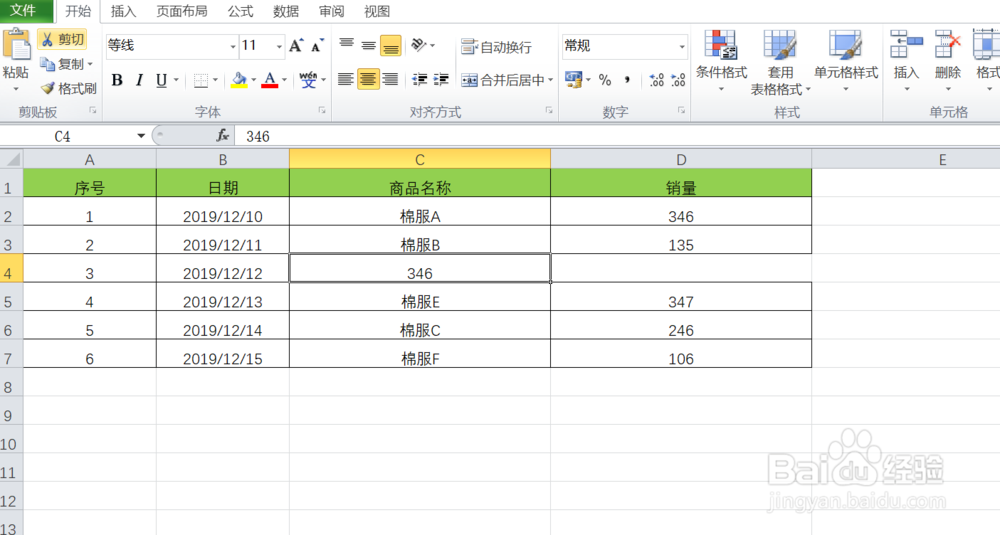Decrease indent icon
1000x535 pixels.
click(420, 79)
